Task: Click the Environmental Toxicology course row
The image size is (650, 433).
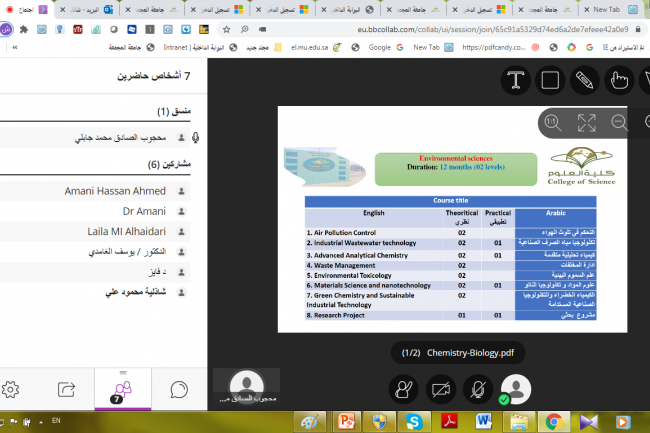Action: point(451,275)
